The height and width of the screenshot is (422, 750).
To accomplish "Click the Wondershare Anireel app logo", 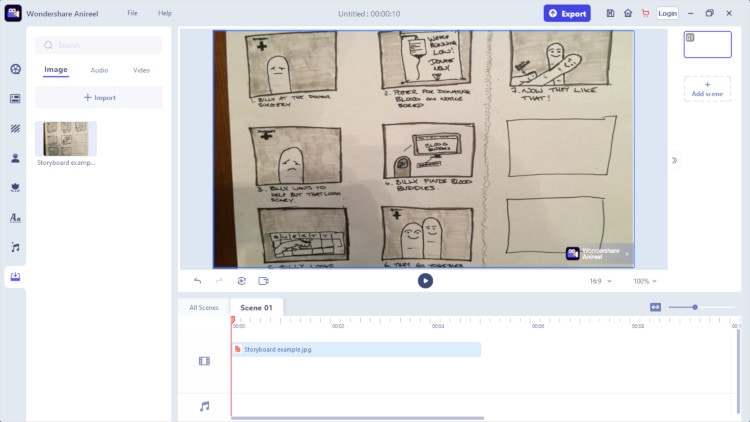I will pos(13,13).
